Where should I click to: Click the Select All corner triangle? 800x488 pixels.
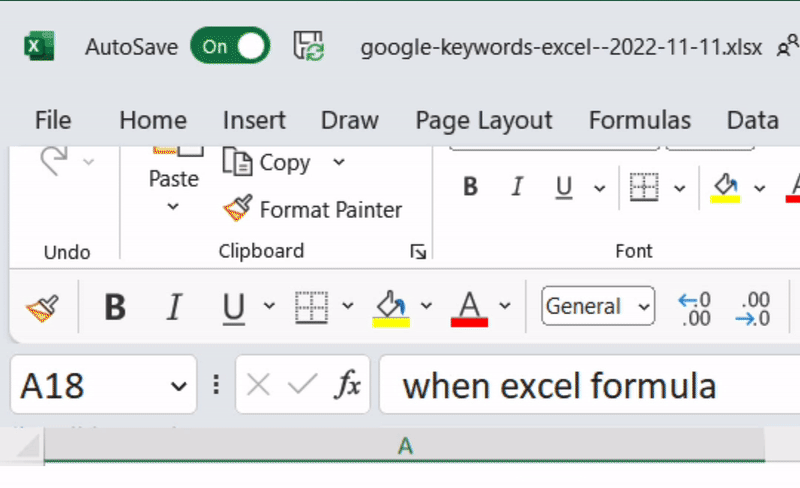(27, 446)
